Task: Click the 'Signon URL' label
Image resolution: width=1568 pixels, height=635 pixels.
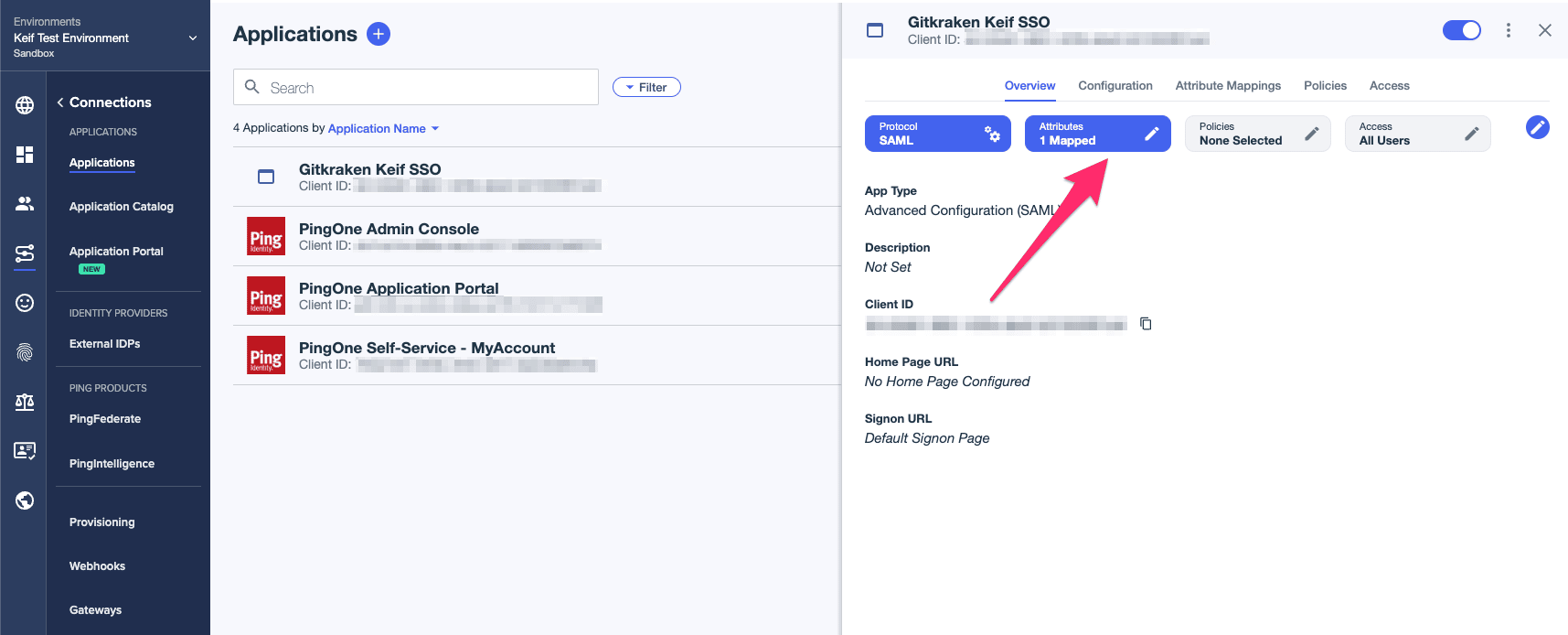Action: click(898, 419)
